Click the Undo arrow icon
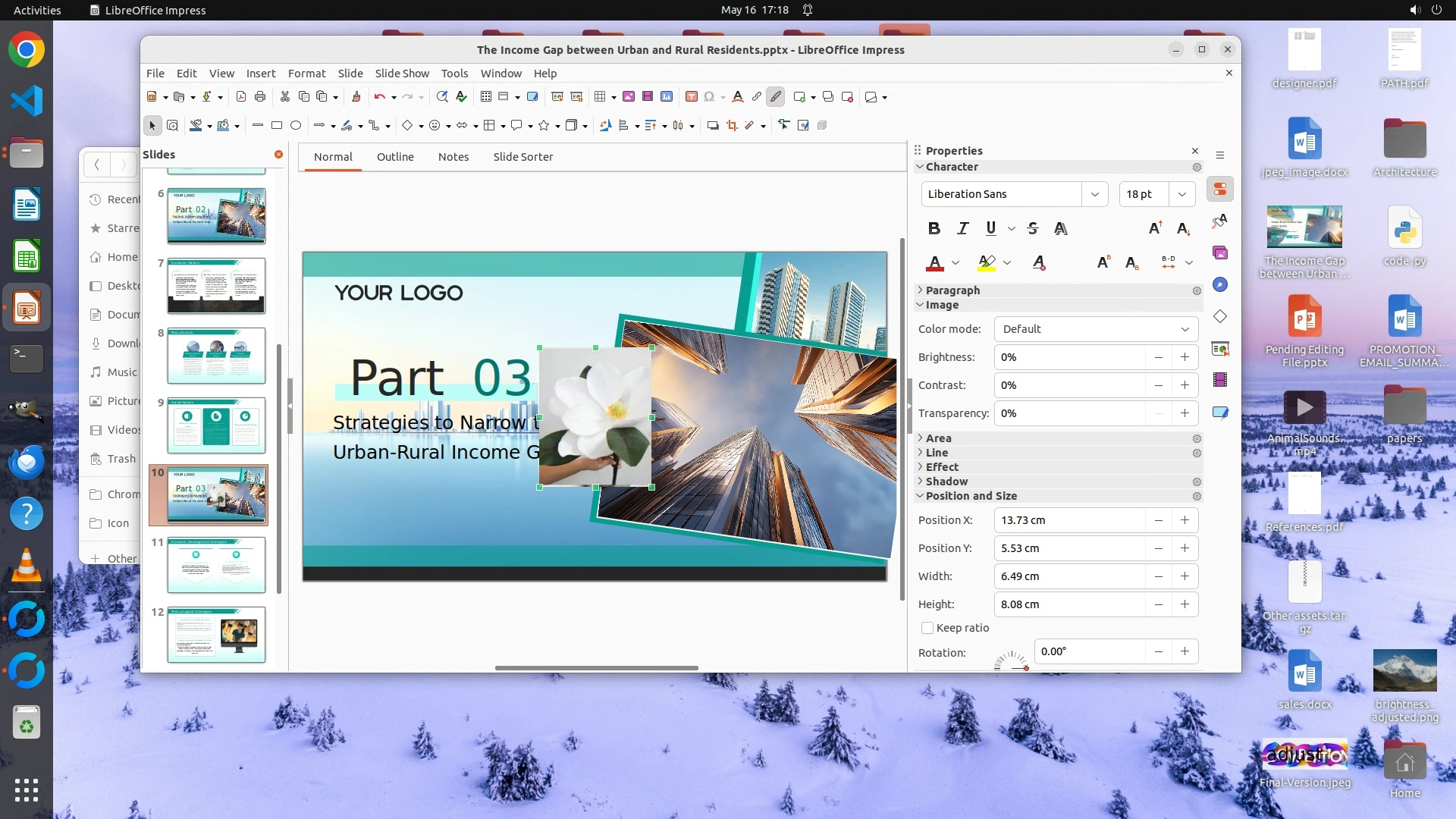This screenshot has width=1456, height=819. click(379, 96)
